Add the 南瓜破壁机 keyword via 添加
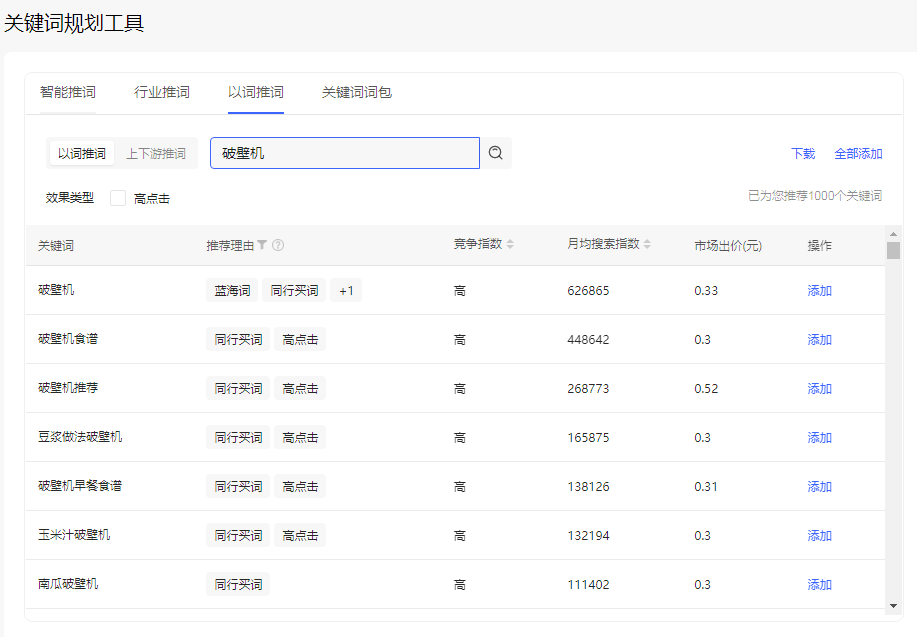 tap(820, 585)
